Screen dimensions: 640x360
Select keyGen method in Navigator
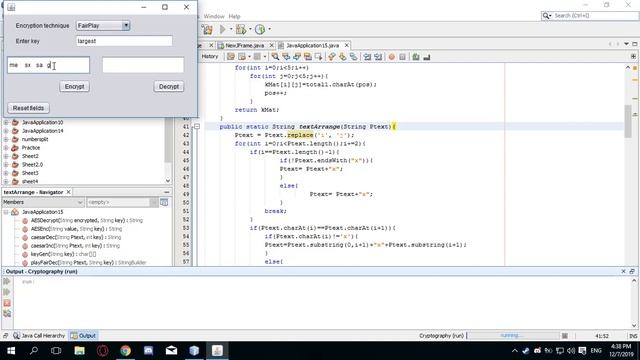tap(63, 254)
